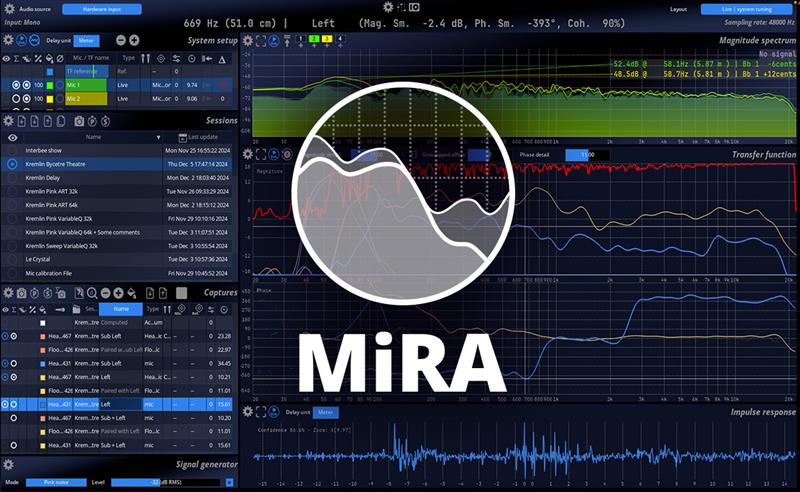Open the Impulse response settings gear

tap(248, 411)
